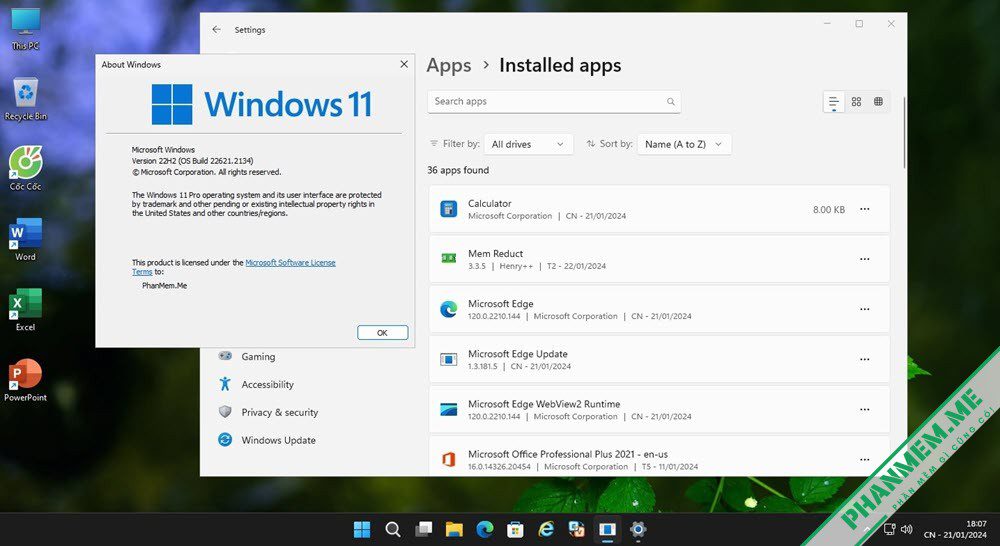The width and height of the screenshot is (1000, 546).
Task: Open Windows Update settings
Action: (278, 440)
